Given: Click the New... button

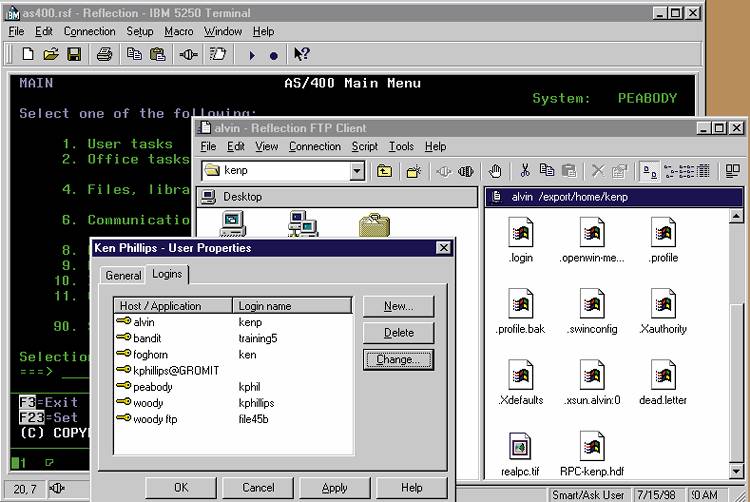Looking at the screenshot, I should pyautogui.click(x=398, y=306).
